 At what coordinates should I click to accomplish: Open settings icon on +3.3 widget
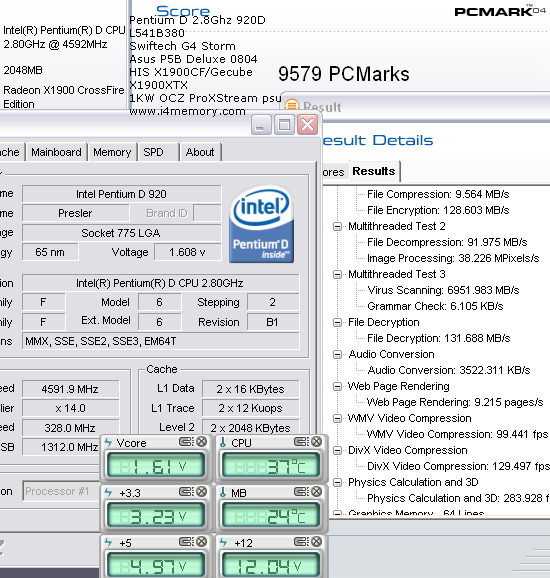tap(187, 492)
